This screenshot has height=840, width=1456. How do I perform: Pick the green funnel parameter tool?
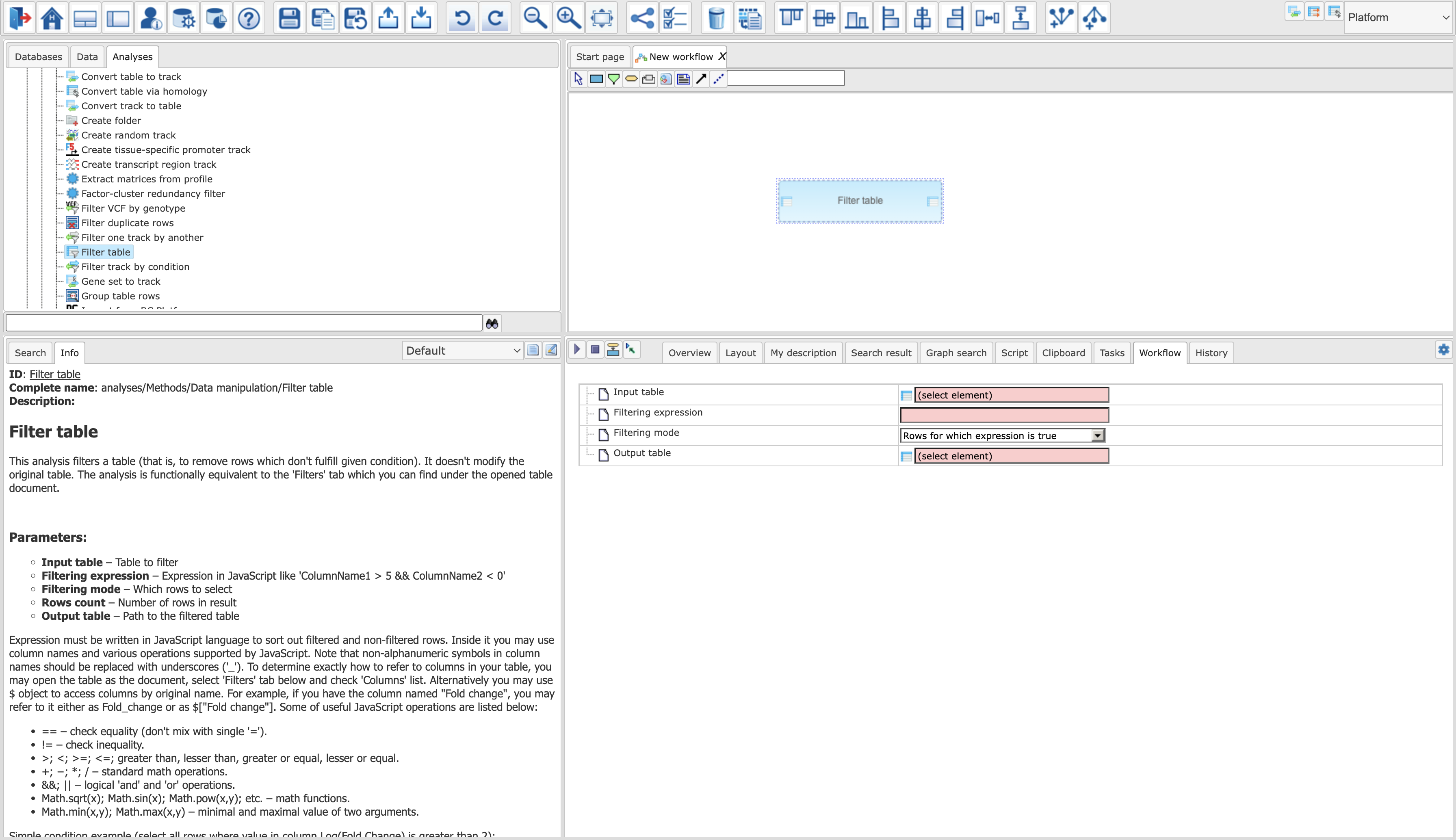click(614, 78)
